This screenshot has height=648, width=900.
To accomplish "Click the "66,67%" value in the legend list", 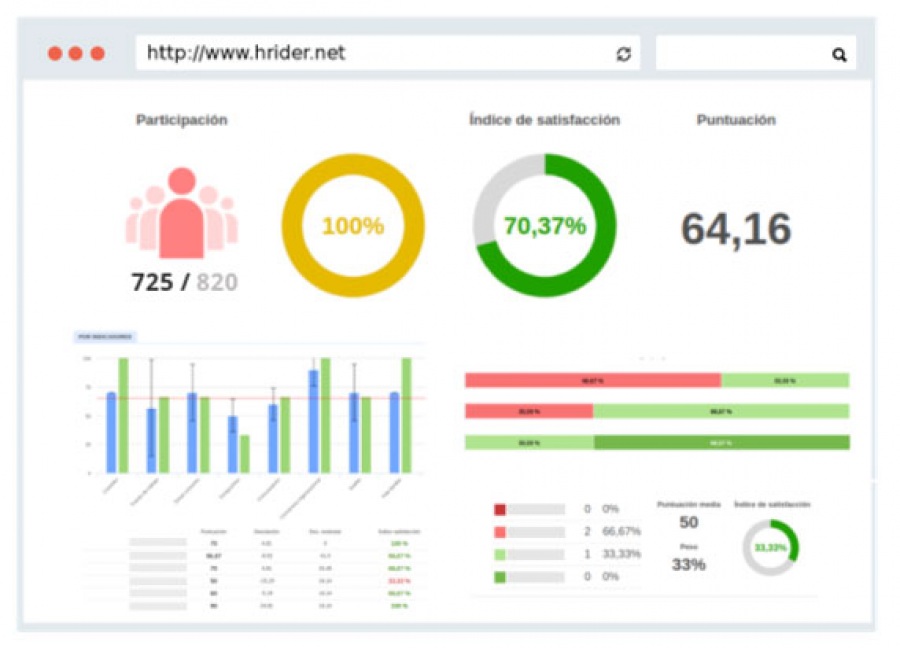I will (621, 531).
